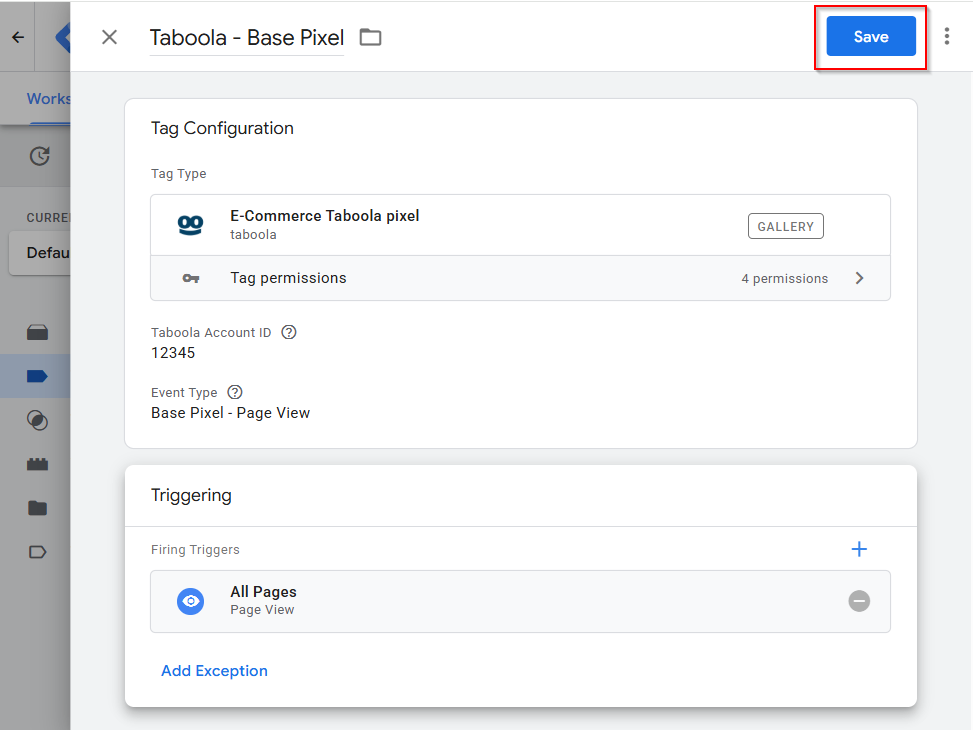Open the three-dot more actions menu
This screenshot has height=730, width=973.
946,37
